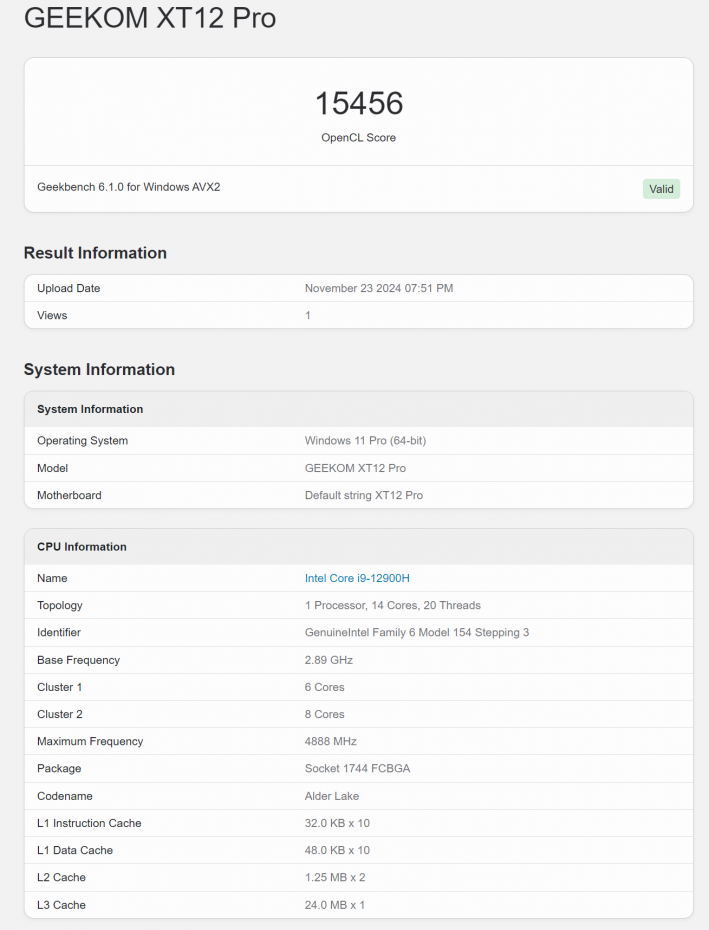The image size is (709, 930).
Task: Click the Default string XT12 Pro motherboard value
Action: pos(363,495)
